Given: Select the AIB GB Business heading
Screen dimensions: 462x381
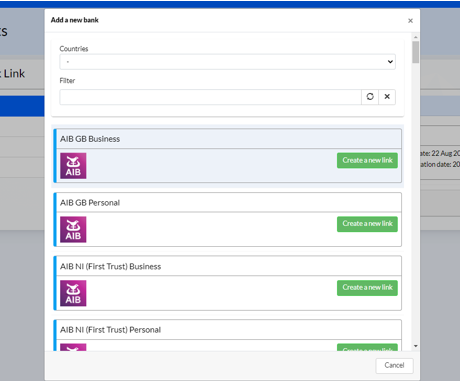Looking at the screenshot, I should click(x=90, y=139).
